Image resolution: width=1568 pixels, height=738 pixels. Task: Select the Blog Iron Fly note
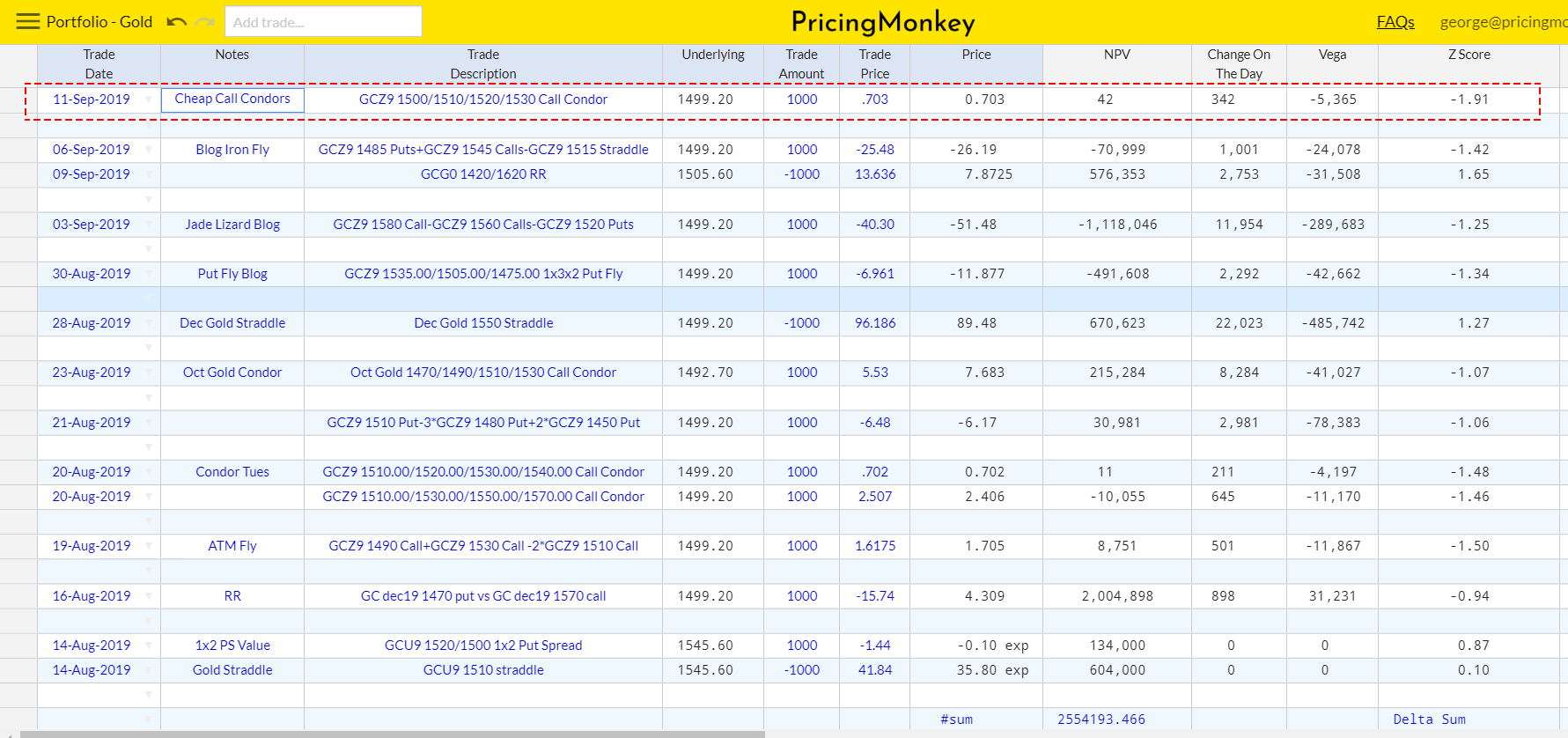click(x=232, y=150)
